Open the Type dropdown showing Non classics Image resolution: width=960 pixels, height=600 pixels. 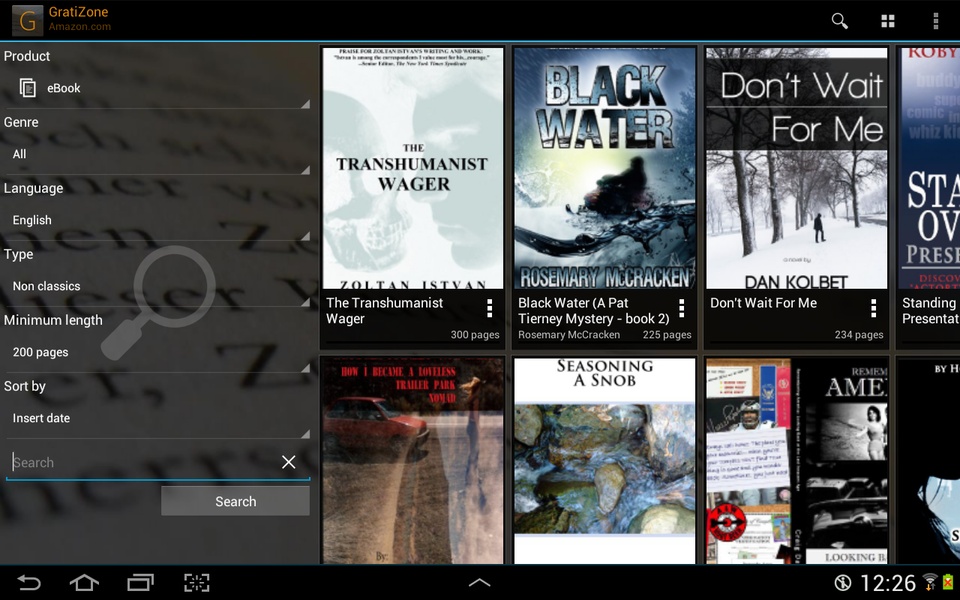157,287
